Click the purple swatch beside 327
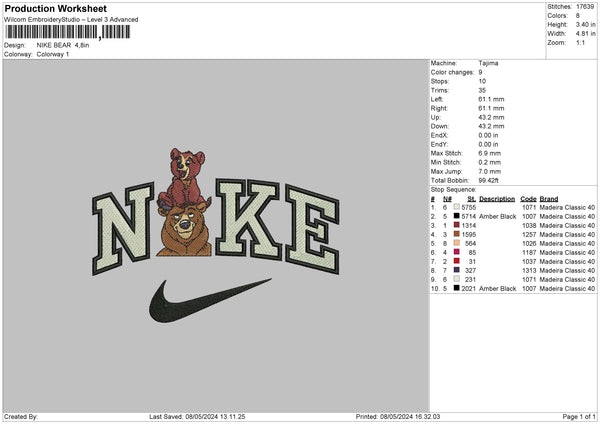Image resolution: width=600 pixels, height=424 pixels. click(x=457, y=270)
